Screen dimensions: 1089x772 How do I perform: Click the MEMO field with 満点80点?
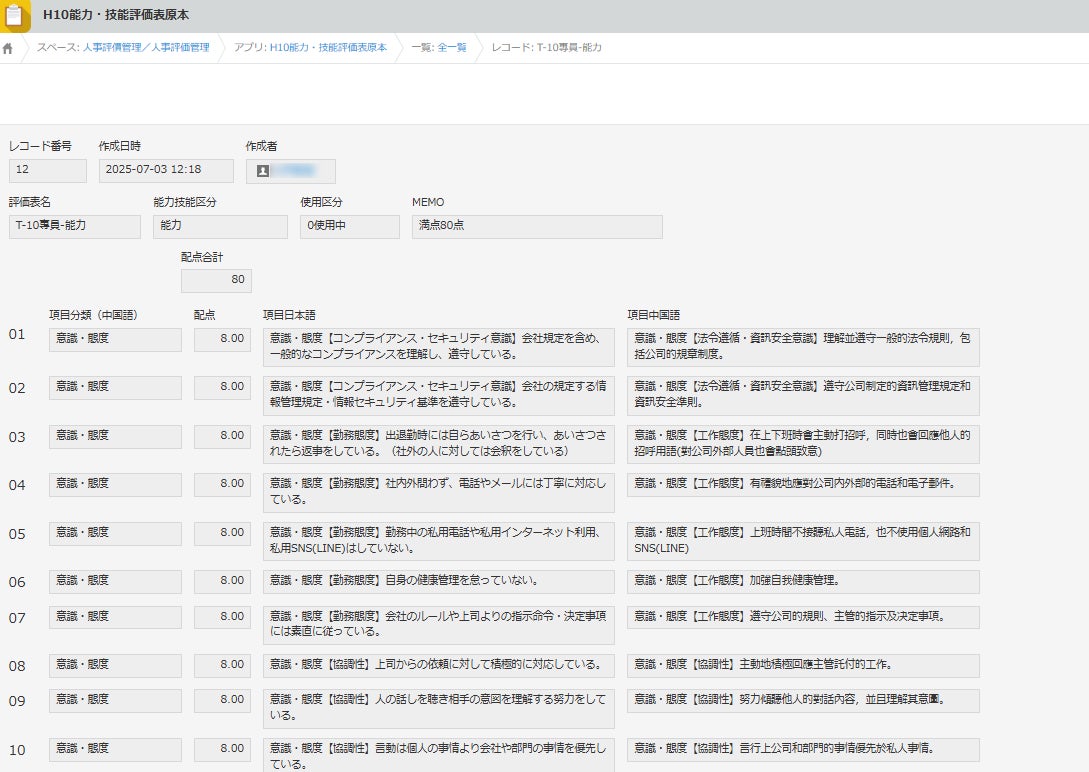(537, 227)
